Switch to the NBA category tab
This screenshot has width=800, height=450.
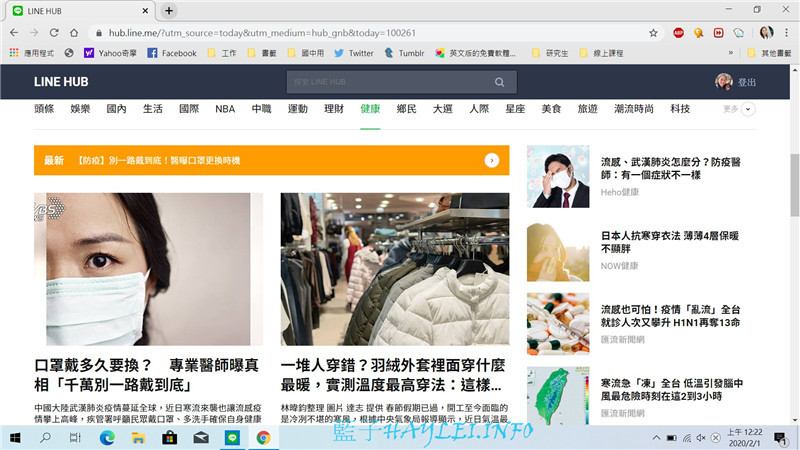click(225, 109)
